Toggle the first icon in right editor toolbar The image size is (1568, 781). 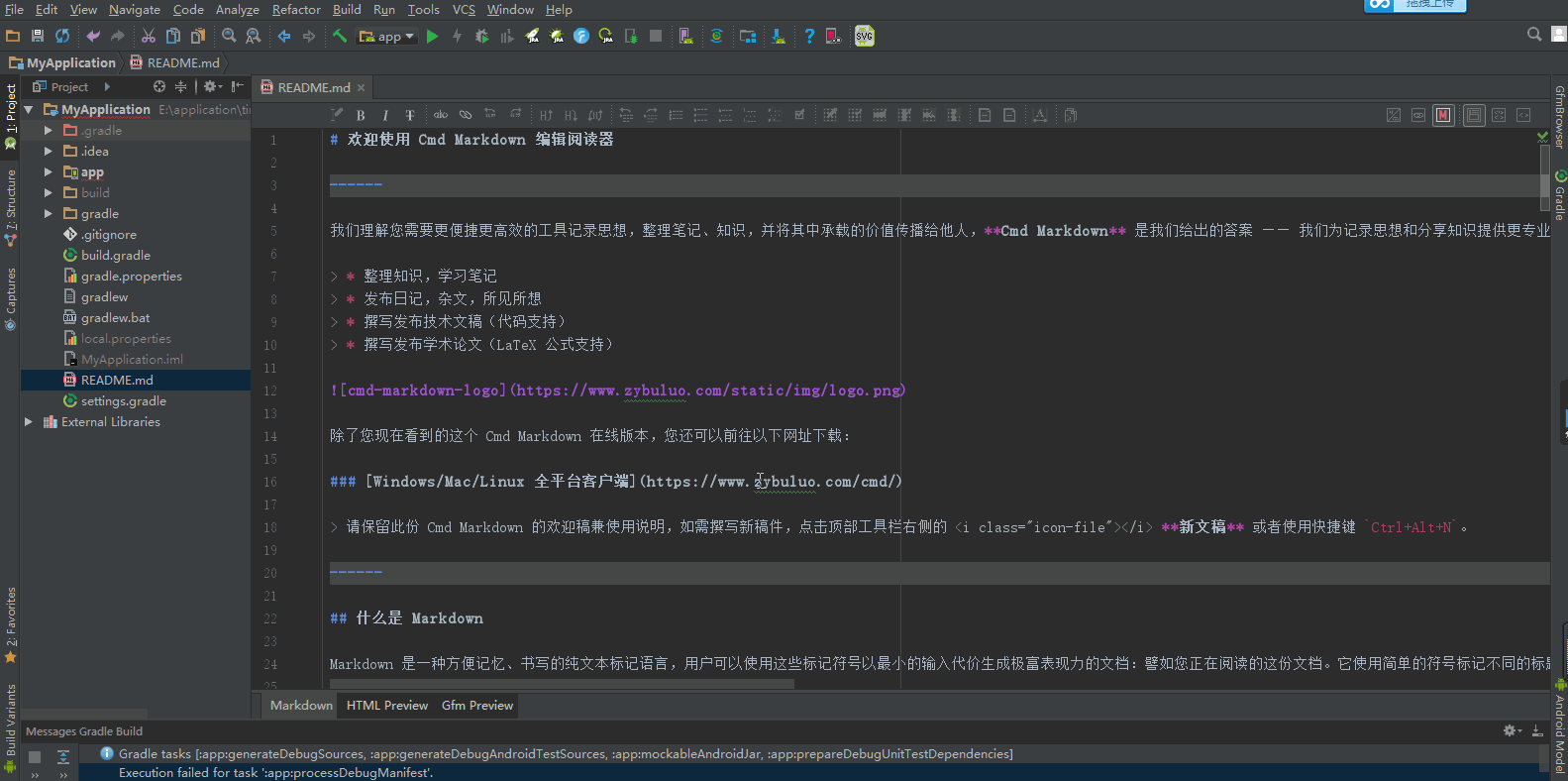click(1394, 115)
